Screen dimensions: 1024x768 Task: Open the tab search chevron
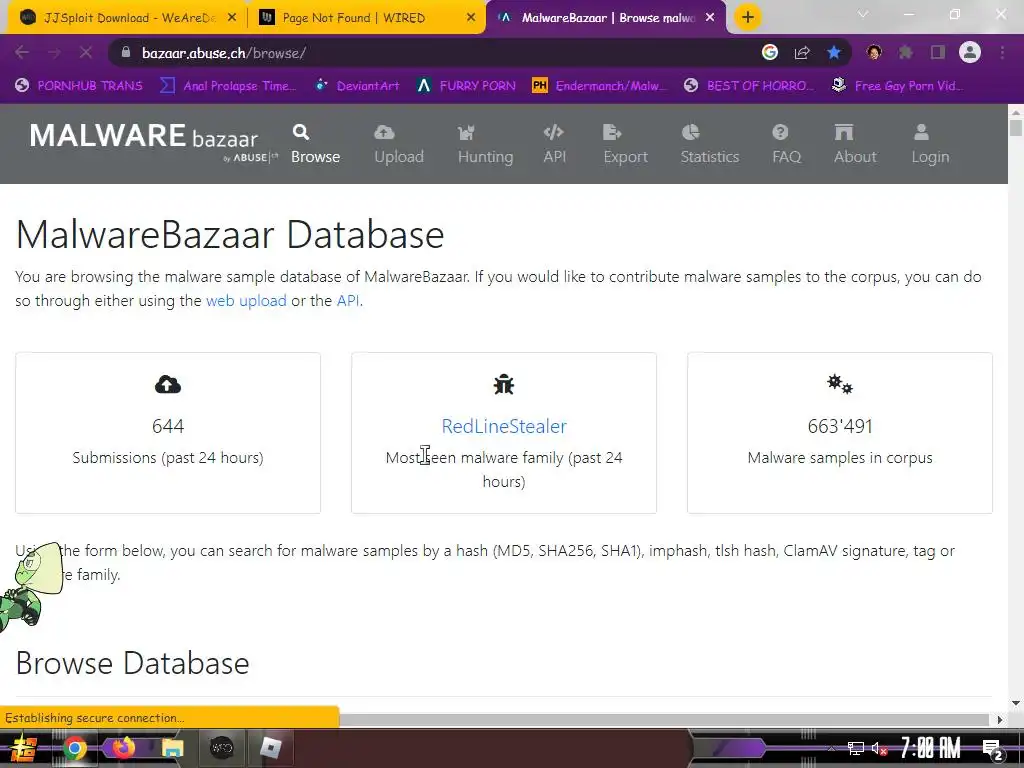(863, 14)
